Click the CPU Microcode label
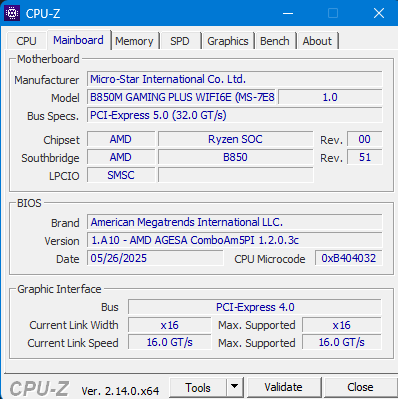The image size is (398, 399). 270,259
